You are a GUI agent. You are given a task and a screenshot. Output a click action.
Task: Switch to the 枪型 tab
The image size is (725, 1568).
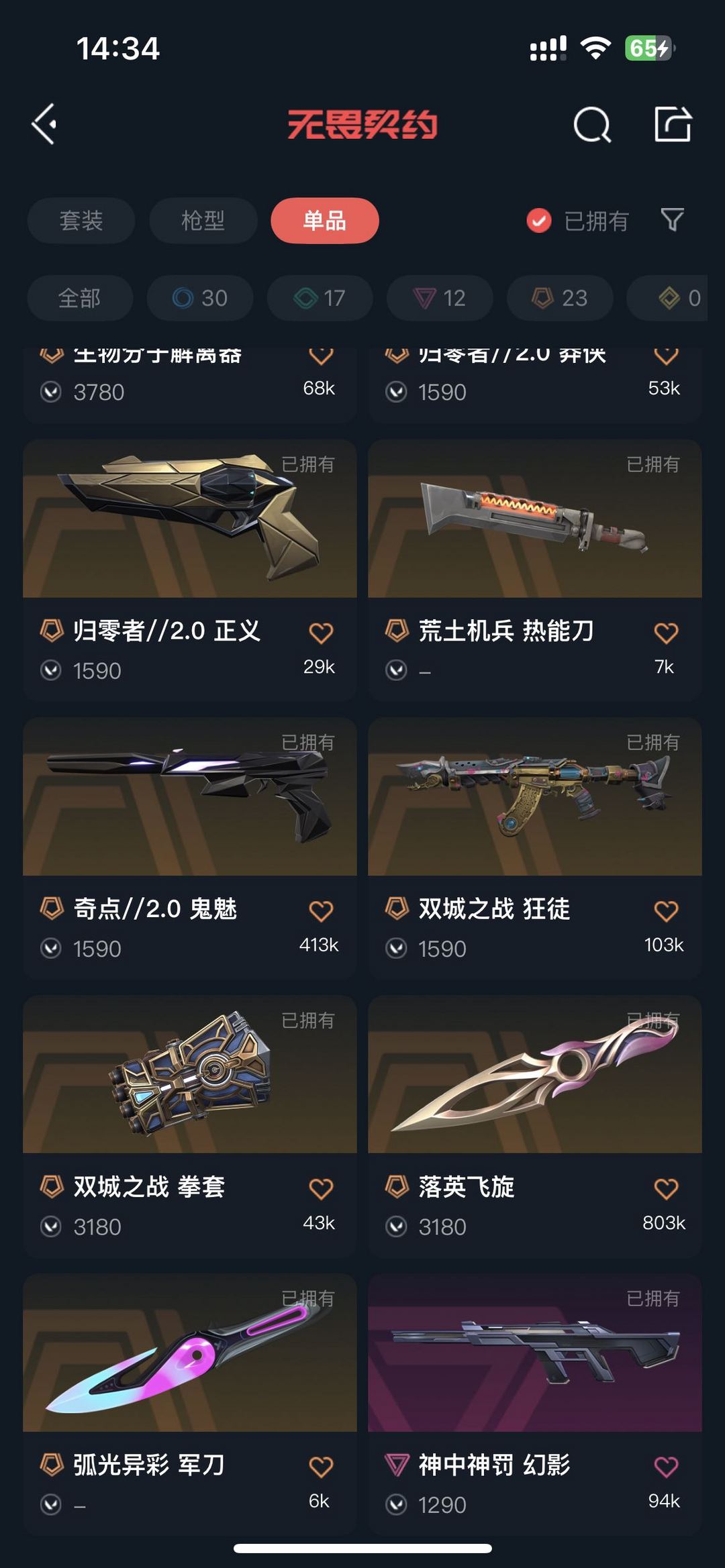[203, 221]
